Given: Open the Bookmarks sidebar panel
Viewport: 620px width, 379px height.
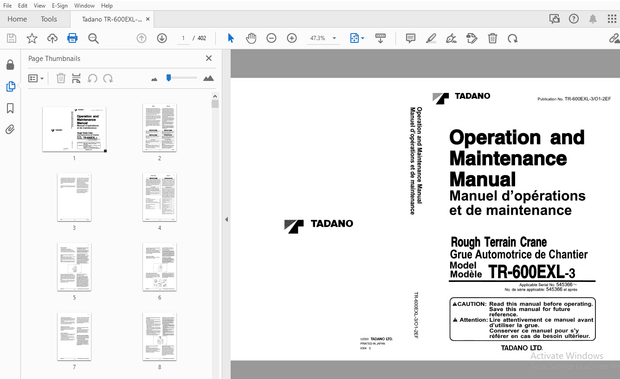Looking at the screenshot, I should [x=10, y=108].
